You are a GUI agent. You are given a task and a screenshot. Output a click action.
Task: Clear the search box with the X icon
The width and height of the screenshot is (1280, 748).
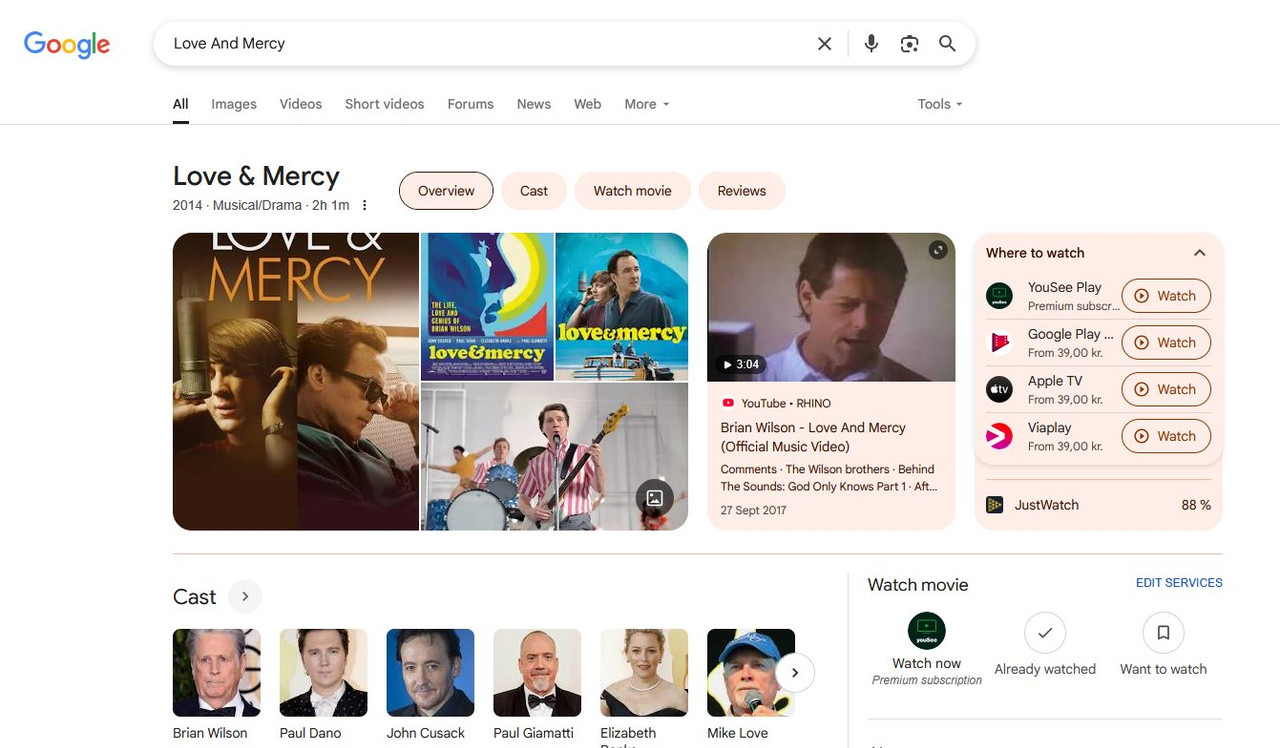click(x=824, y=44)
